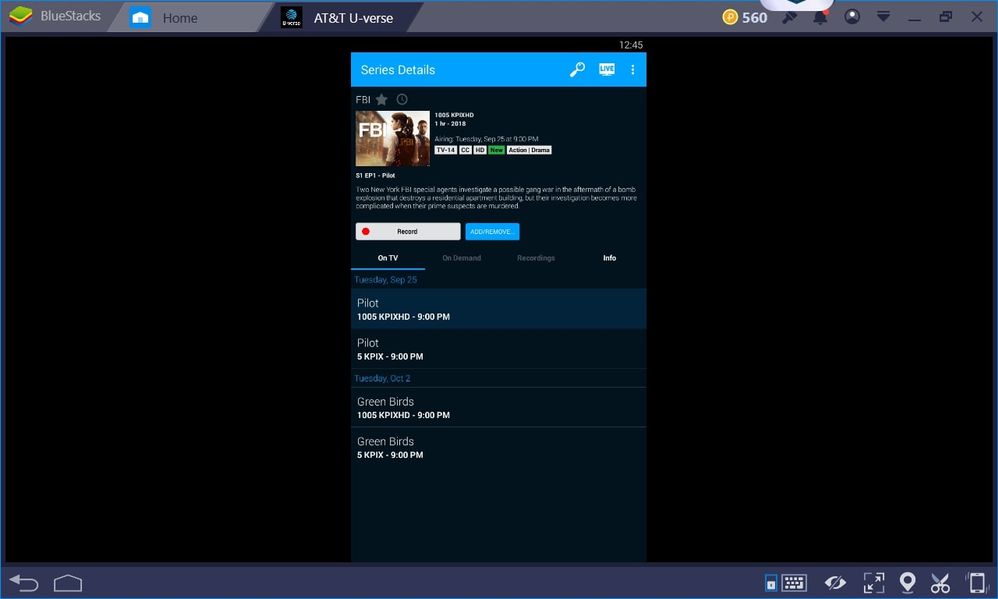Image resolution: width=998 pixels, height=599 pixels.
Task: Open the Info tab
Action: [x=609, y=258]
